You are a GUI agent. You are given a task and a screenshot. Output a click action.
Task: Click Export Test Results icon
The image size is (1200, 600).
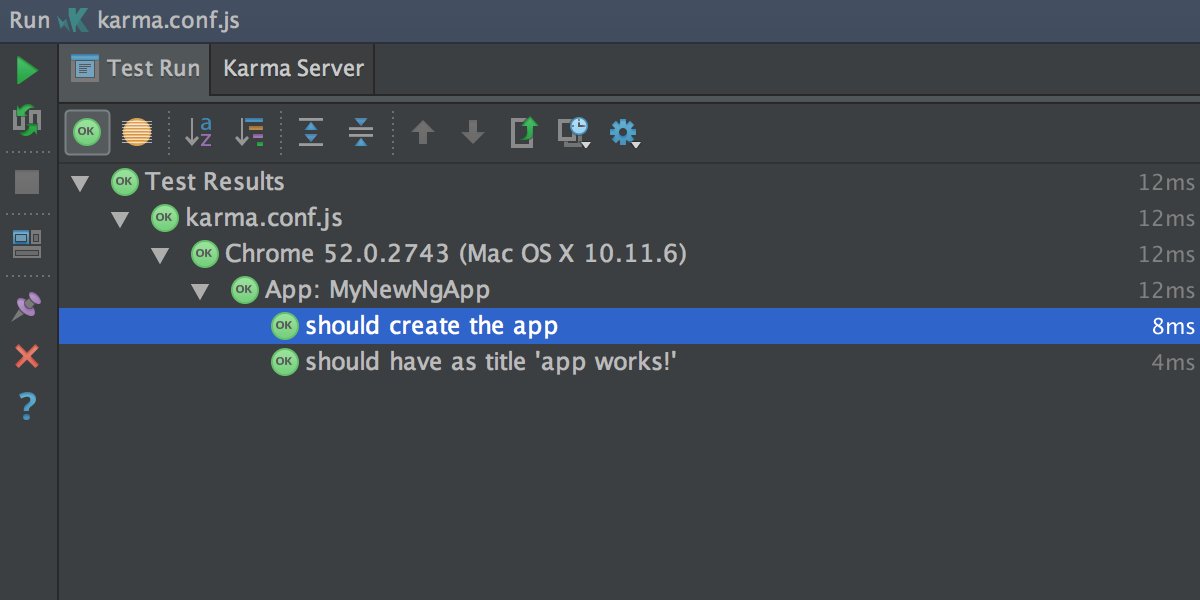click(524, 131)
